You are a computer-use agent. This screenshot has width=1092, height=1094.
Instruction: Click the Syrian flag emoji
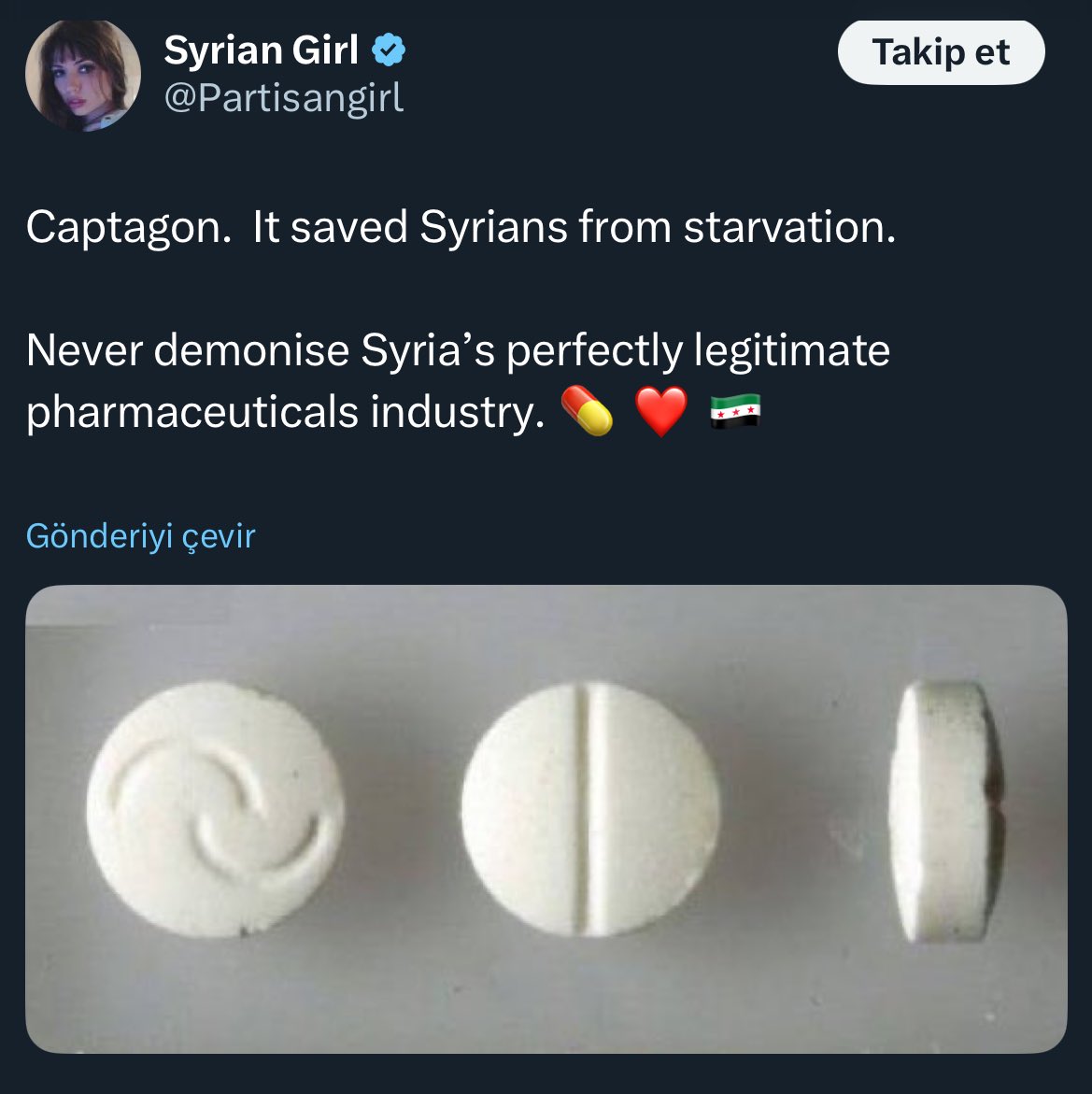pyautogui.click(x=735, y=411)
